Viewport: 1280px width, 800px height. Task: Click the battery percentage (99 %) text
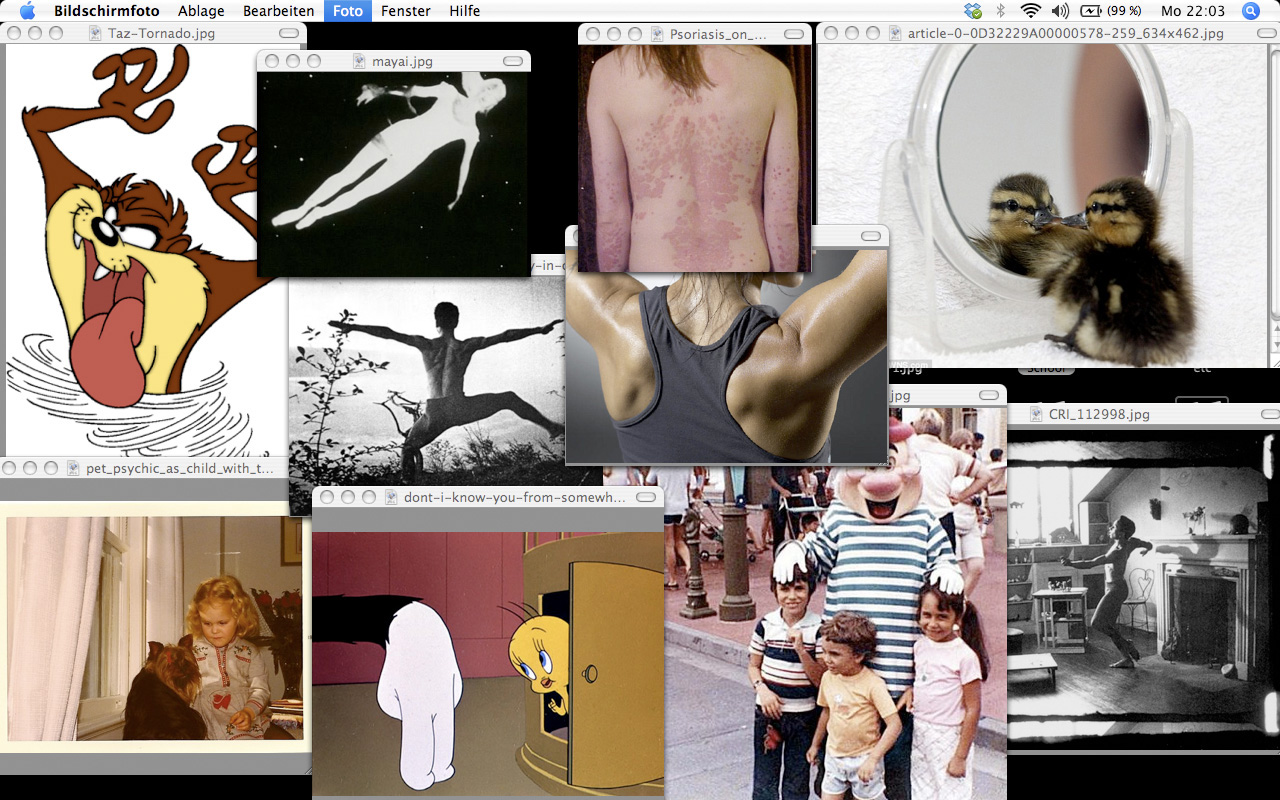point(1125,11)
